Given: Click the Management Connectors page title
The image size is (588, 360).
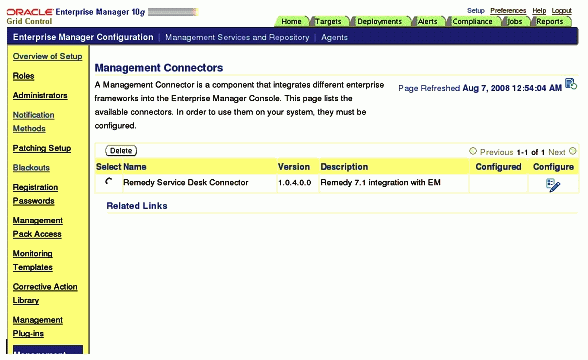Looking at the screenshot, I should click(159, 68).
